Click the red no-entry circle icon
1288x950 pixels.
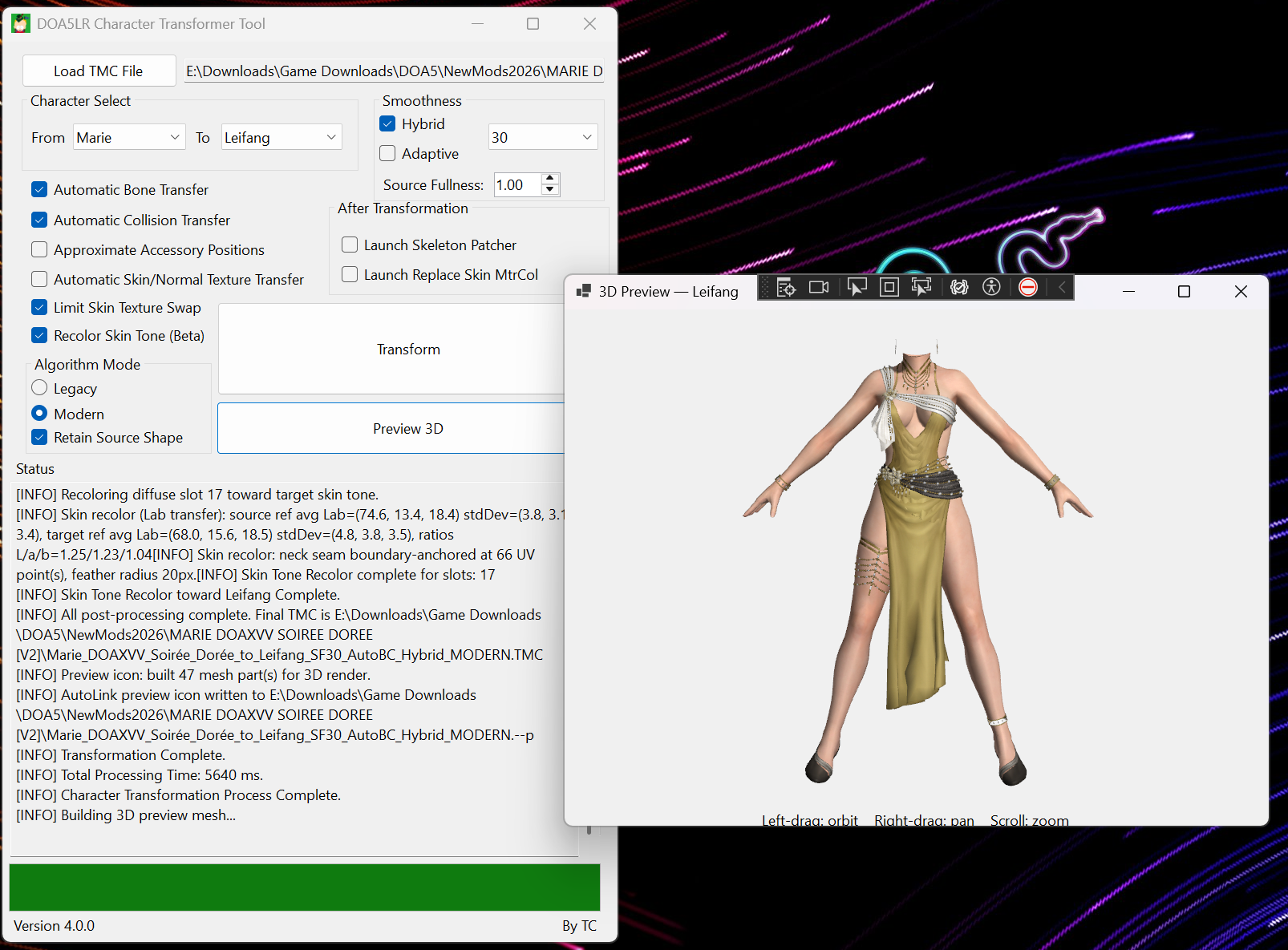(1028, 287)
